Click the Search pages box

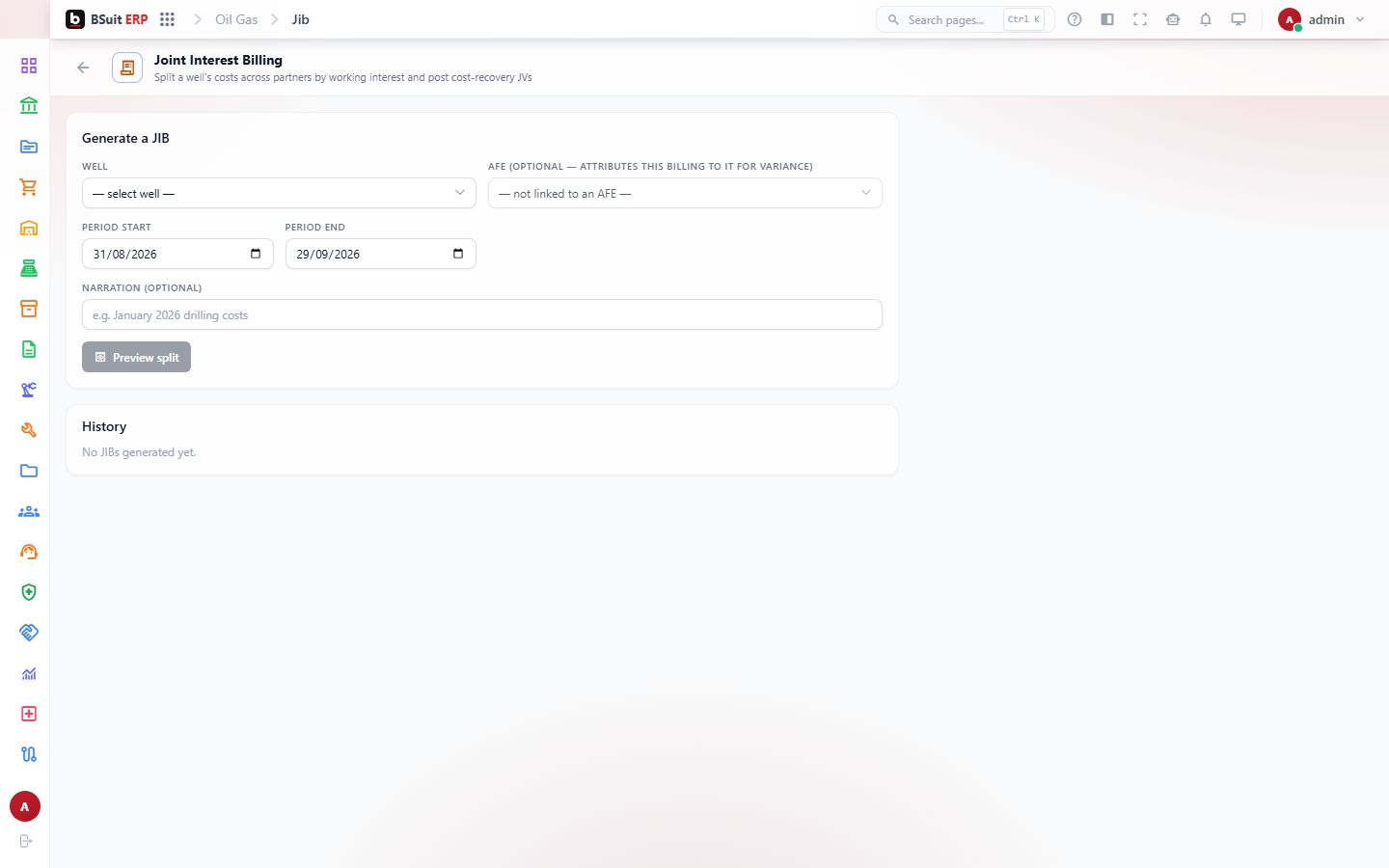coord(965,19)
